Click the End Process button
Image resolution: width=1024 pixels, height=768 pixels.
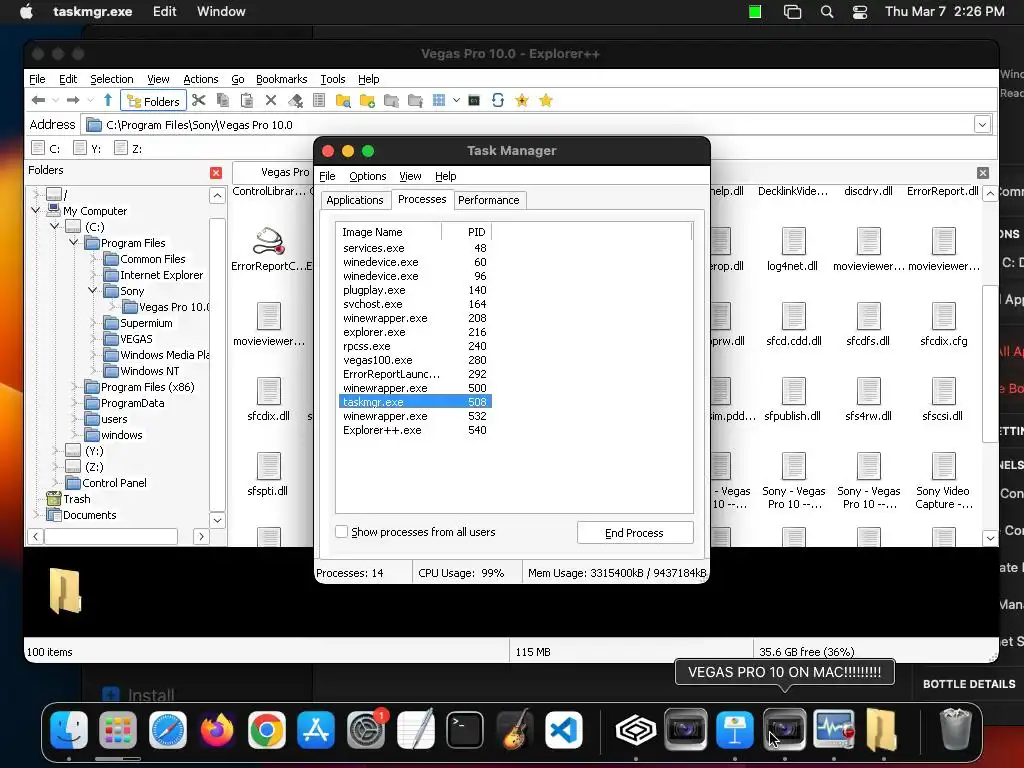coord(635,533)
